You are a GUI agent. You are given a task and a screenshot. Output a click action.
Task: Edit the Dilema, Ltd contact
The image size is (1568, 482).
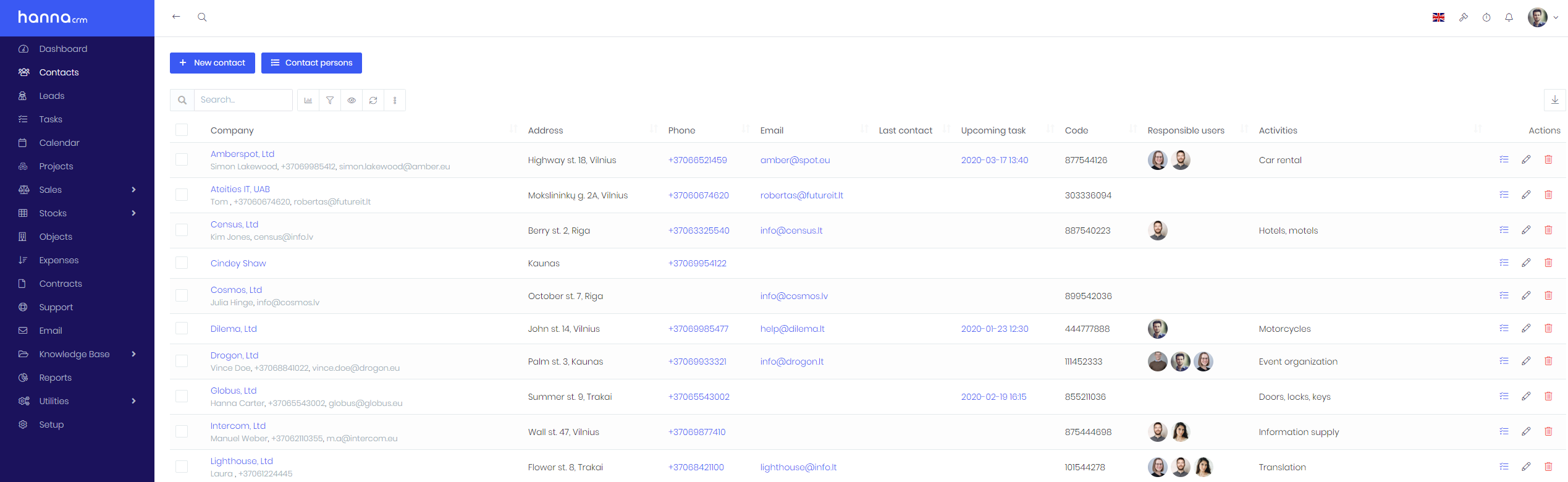[x=1526, y=328]
